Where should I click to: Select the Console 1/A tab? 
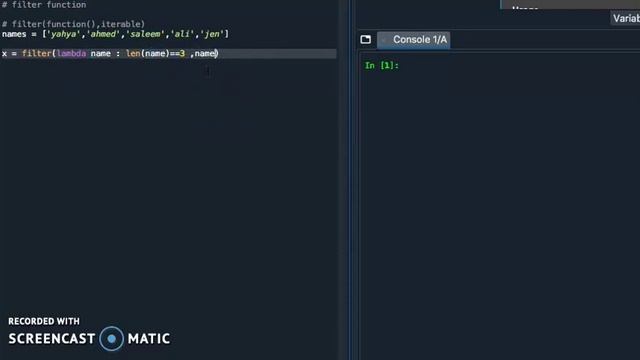413,40
